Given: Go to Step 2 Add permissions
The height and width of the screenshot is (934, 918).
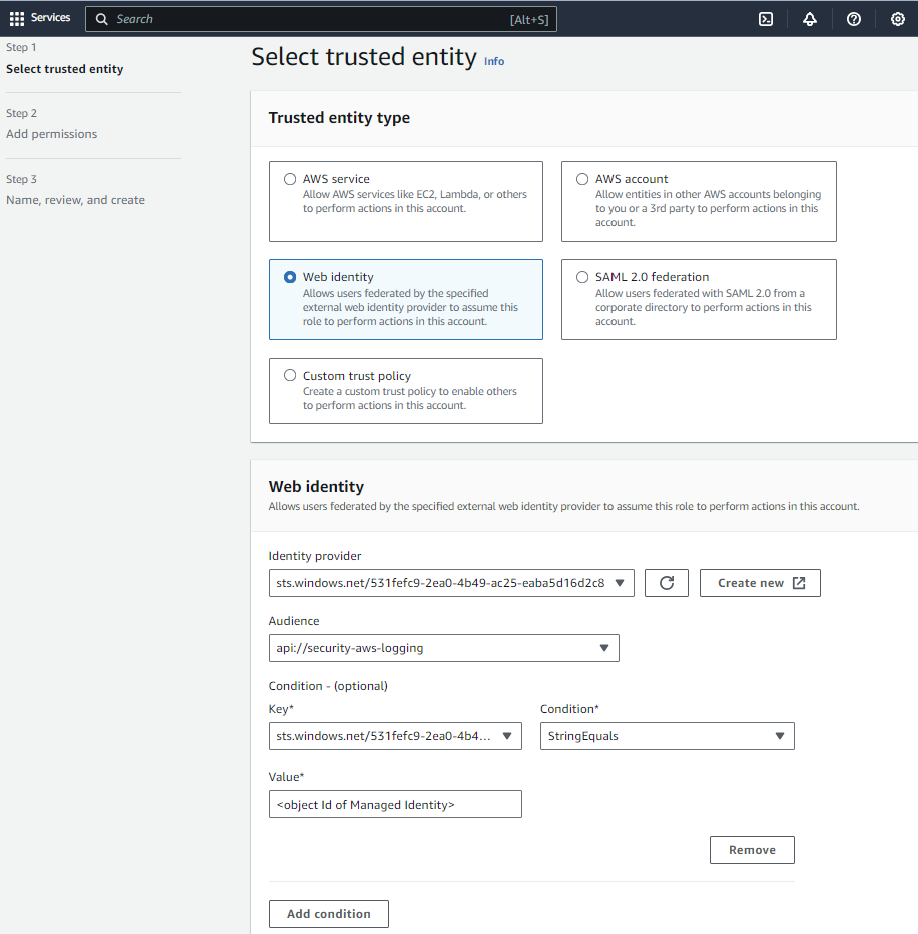Looking at the screenshot, I should (x=51, y=134).
